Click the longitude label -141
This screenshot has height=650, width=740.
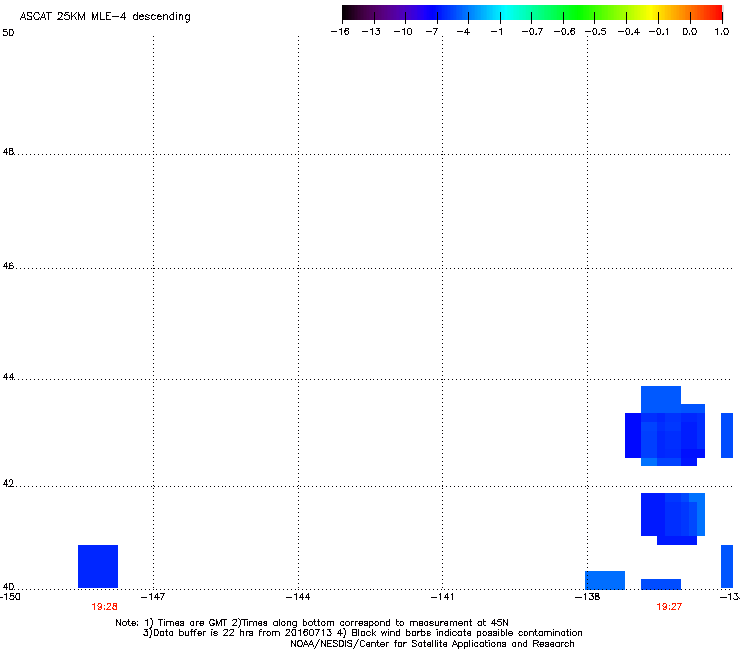pyautogui.click(x=443, y=597)
